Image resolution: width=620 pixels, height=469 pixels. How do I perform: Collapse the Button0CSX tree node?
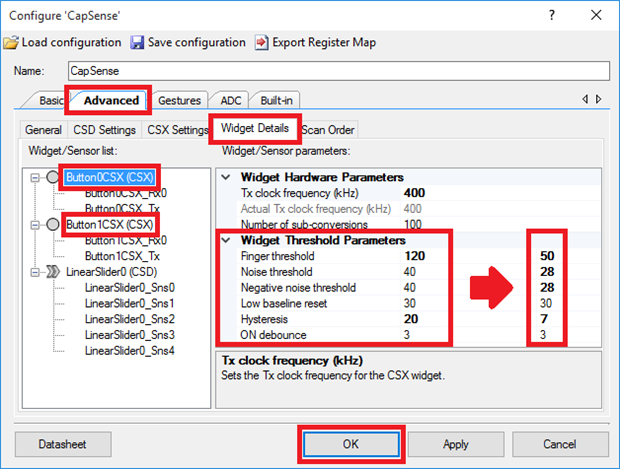(x=35, y=178)
